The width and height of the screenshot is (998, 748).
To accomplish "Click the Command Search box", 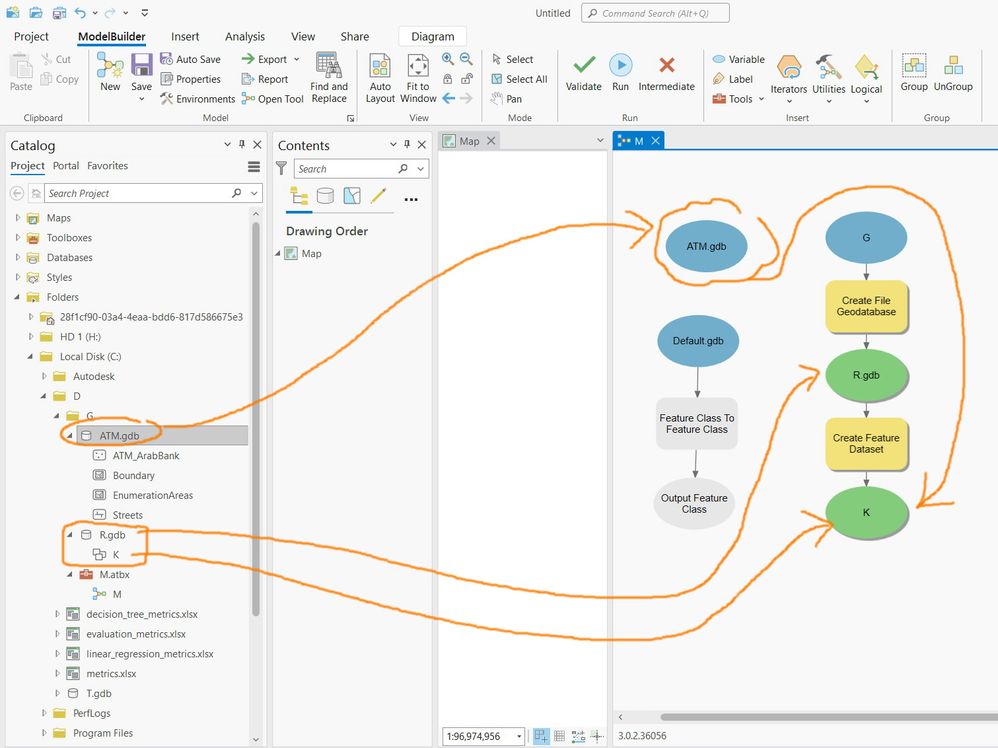I will 655,13.
